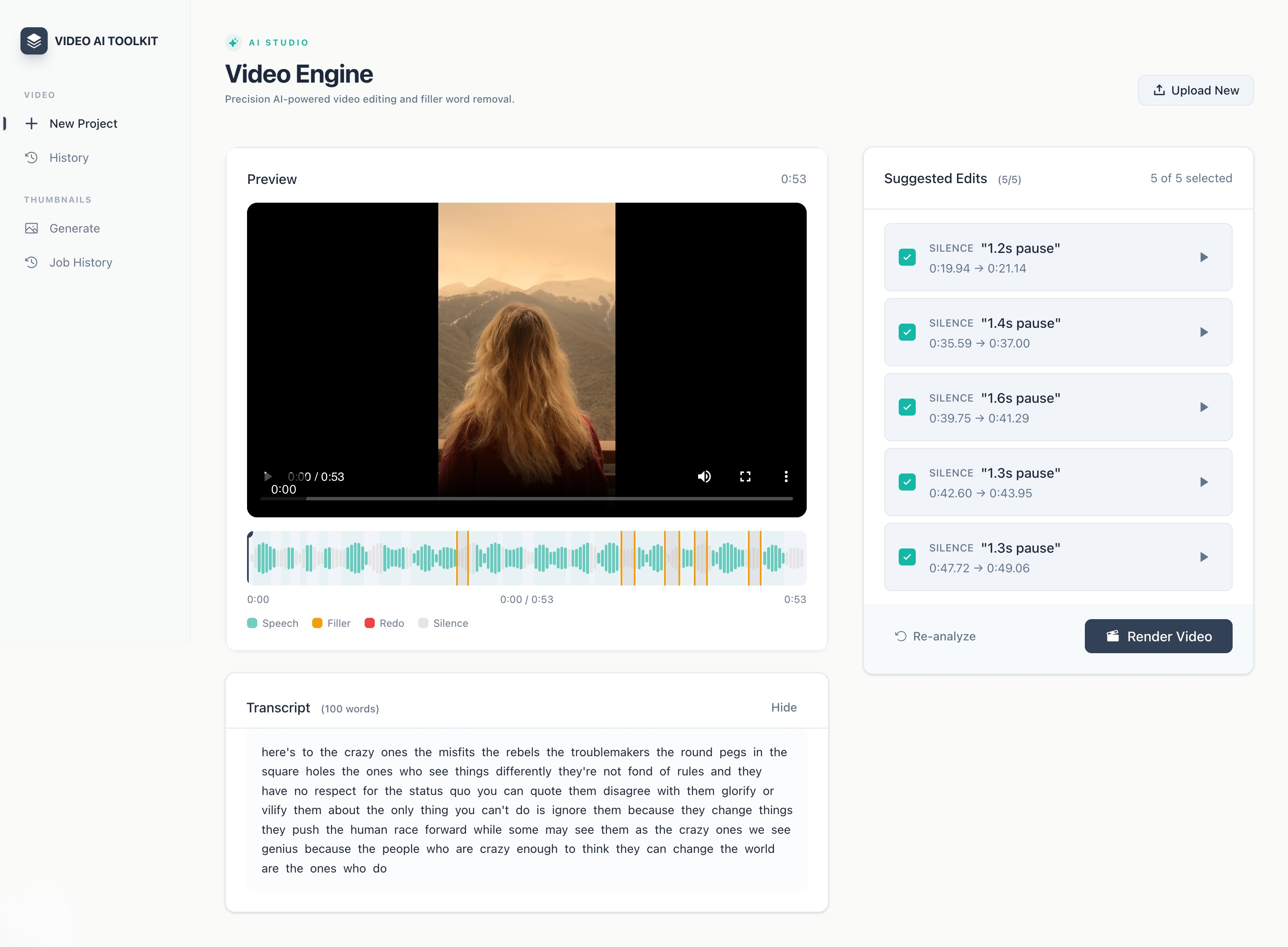Play the 0:42.60 silence segment
Viewport: 1288px width, 947px height.
1204,482
